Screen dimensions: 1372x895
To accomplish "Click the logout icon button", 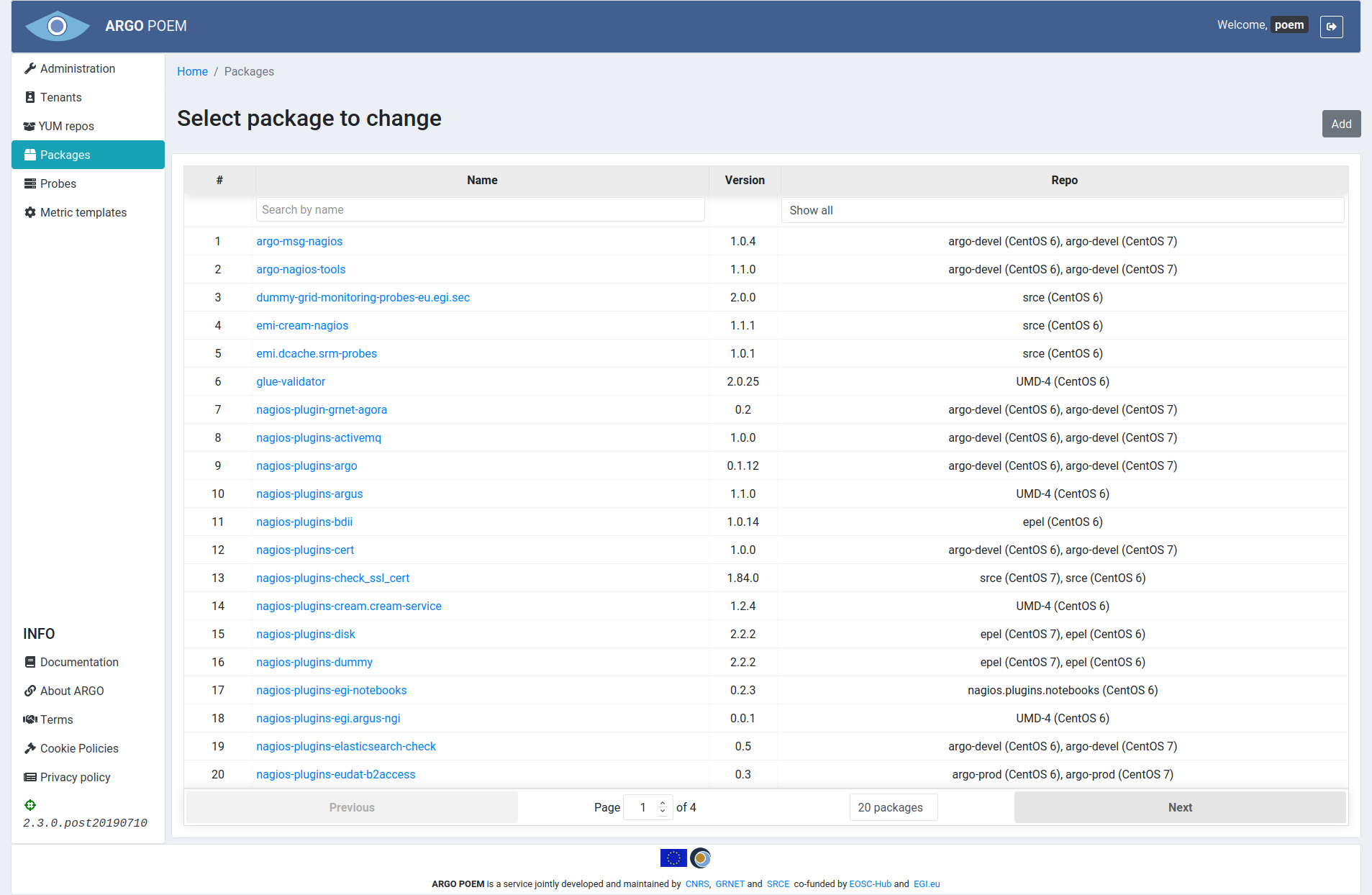I will point(1331,27).
